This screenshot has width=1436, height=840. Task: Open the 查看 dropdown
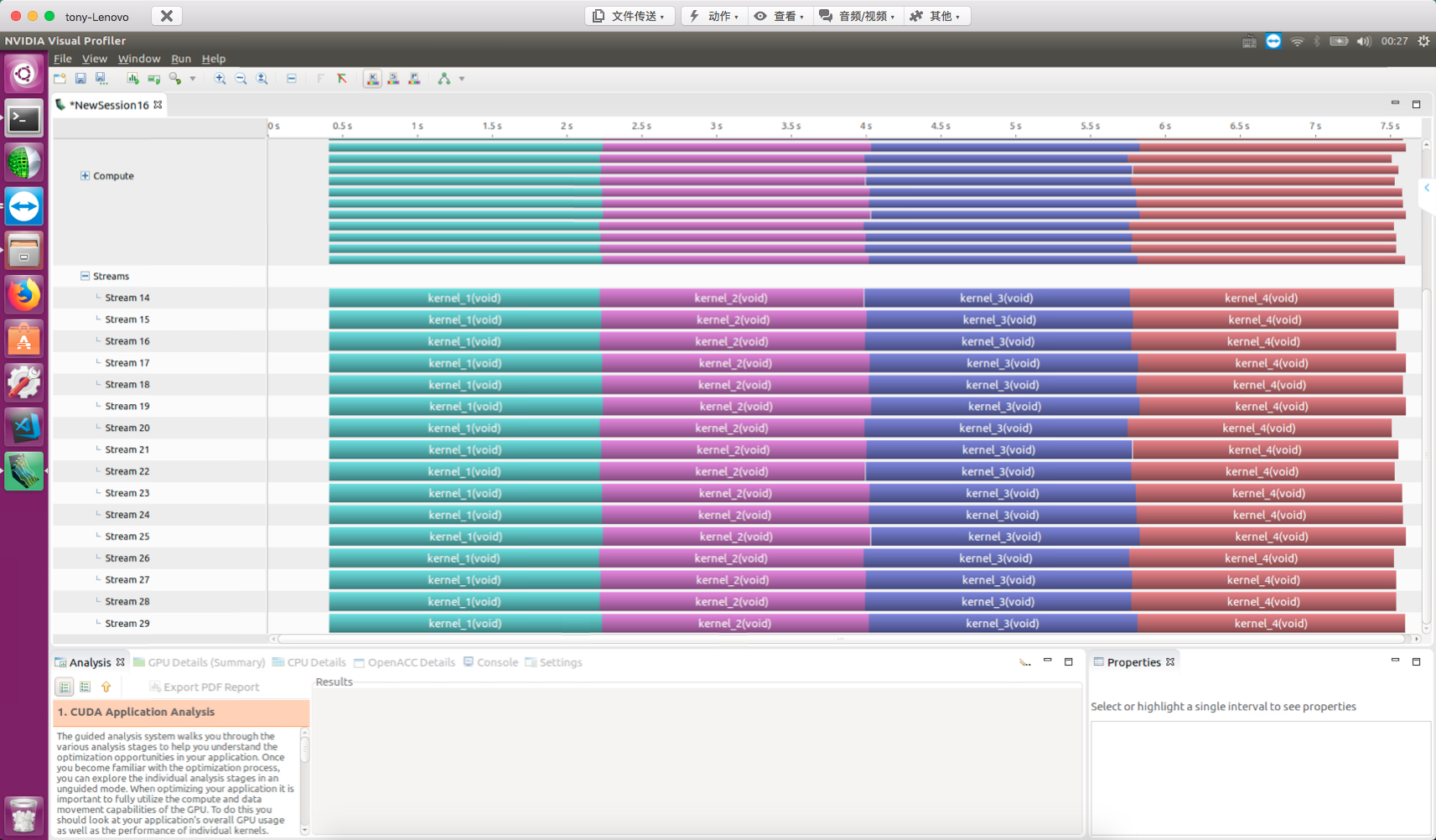point(780,16)
